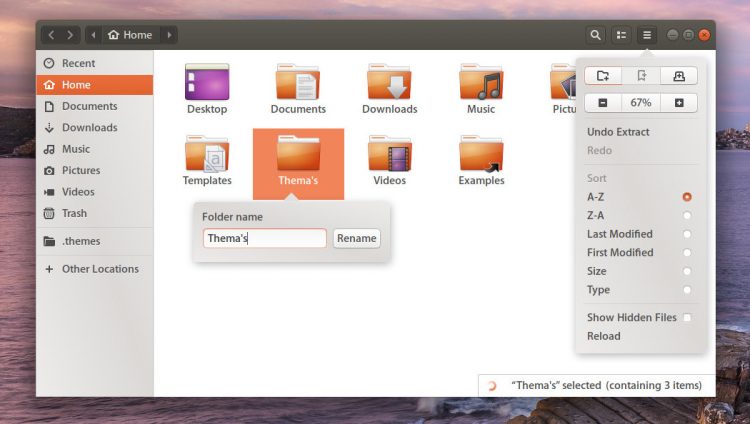Click the status bar selection text
This screenshot has height=424, width=750.
[606, 385]
